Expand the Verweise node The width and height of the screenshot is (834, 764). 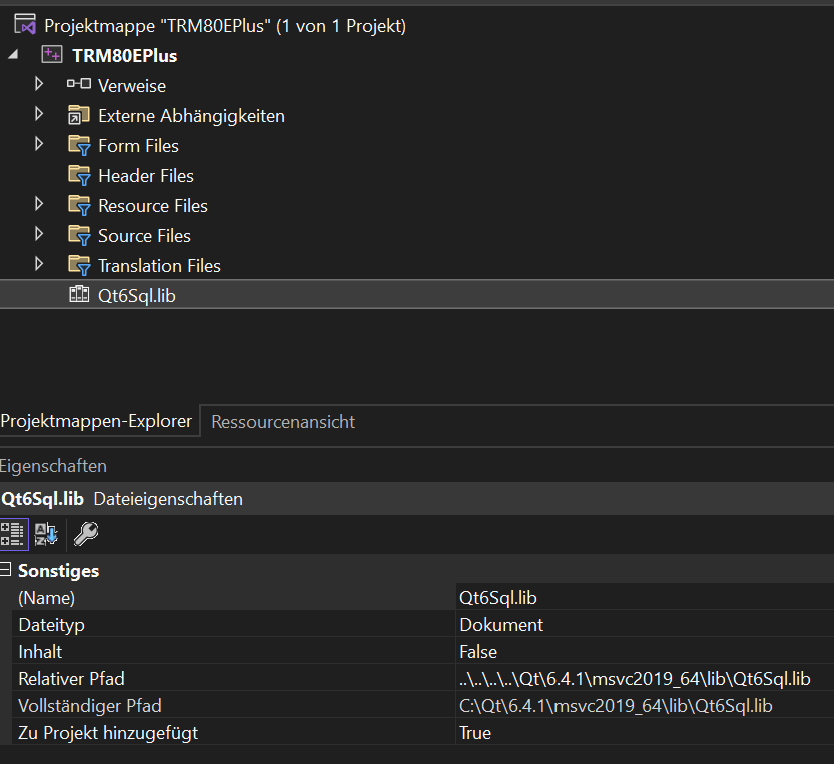pyautogui.click(x=39, y=85)
